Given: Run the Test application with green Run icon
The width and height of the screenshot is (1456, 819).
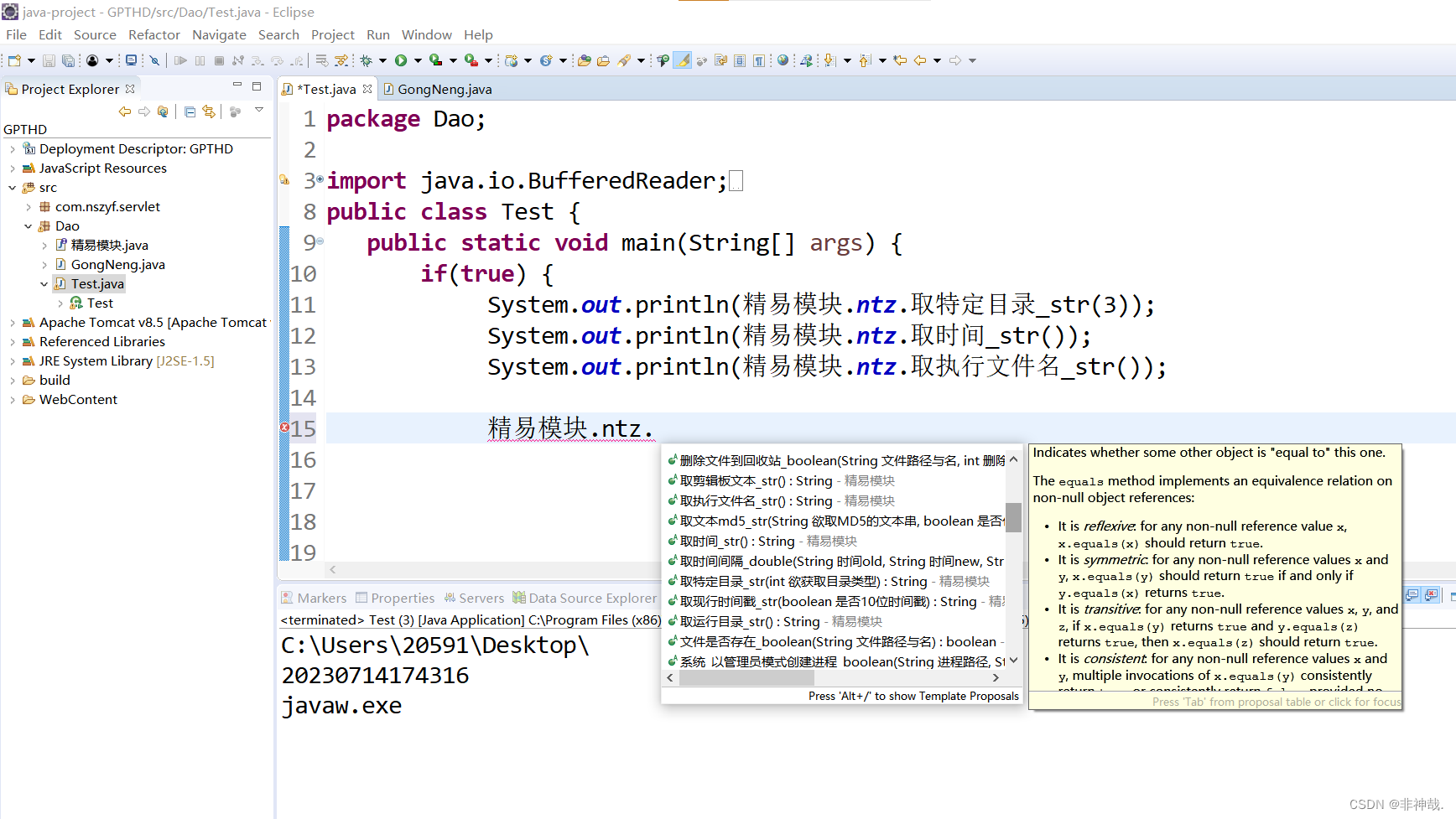Looking at the screenshot, I should pos(401,60).
